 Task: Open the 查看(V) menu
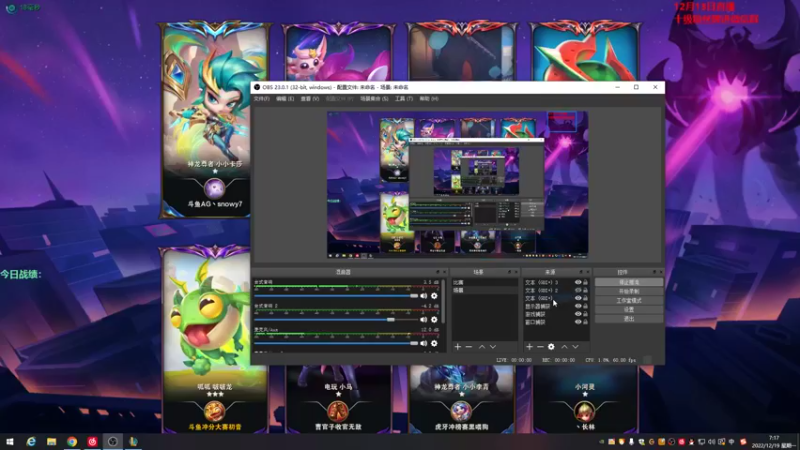[x=310, y=98]
